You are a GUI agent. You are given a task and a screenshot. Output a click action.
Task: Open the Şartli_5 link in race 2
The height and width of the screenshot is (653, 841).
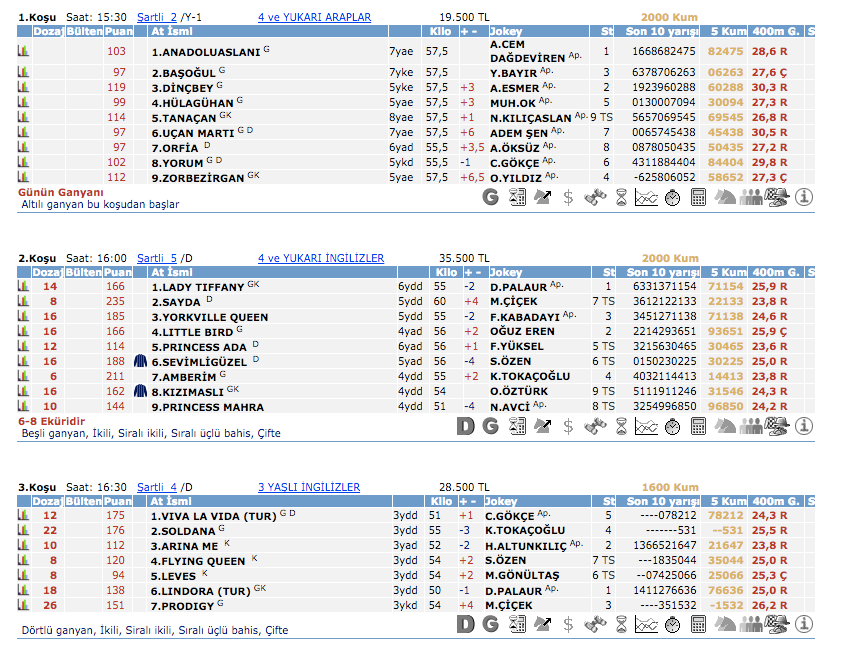tap(157, 258)
